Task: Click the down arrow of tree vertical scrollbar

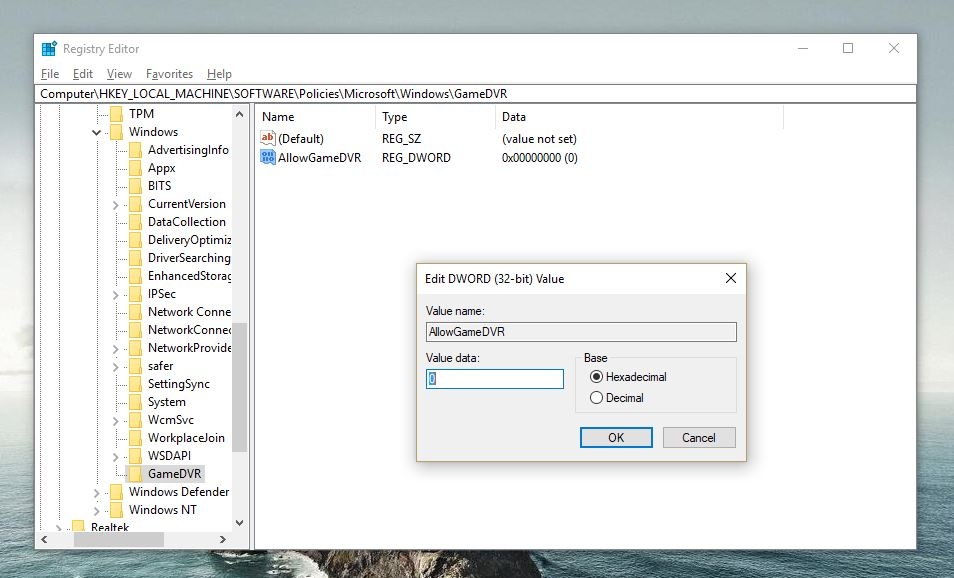Action: click(239, 523)
